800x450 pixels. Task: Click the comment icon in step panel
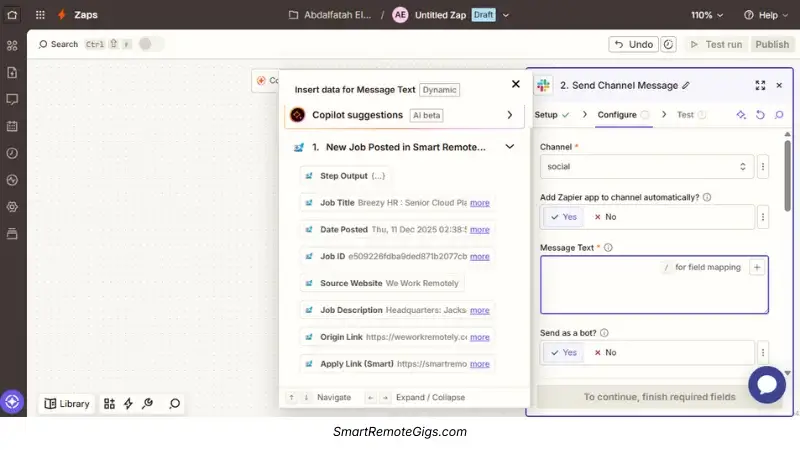pos(779,115)
